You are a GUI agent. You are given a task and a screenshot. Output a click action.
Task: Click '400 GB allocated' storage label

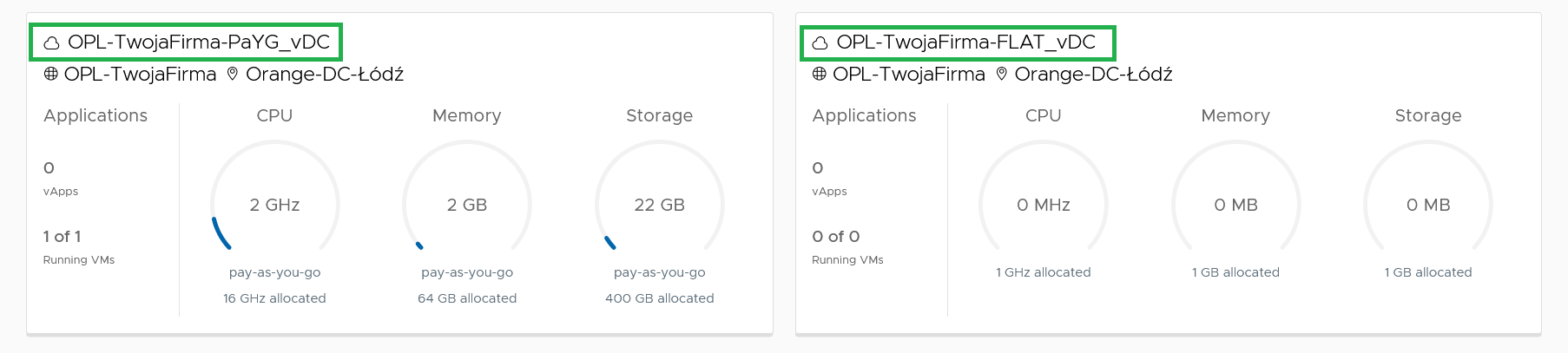[x=659, y=298]
